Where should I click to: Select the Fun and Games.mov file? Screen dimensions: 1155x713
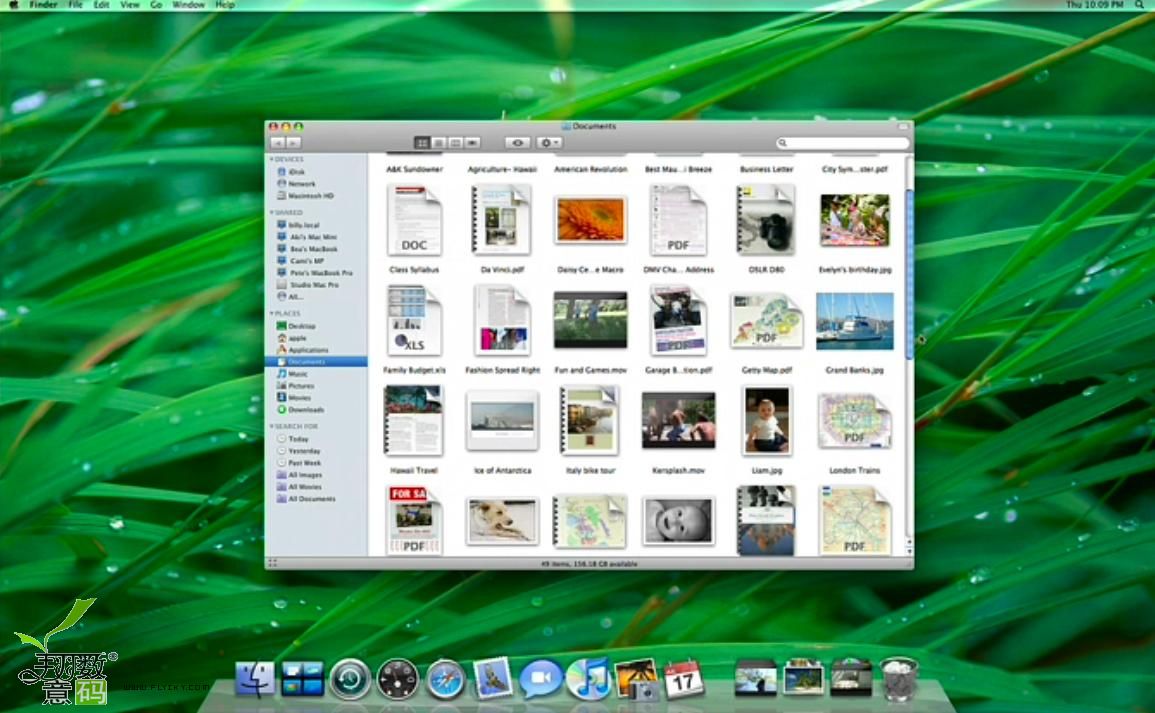(591, 320)
